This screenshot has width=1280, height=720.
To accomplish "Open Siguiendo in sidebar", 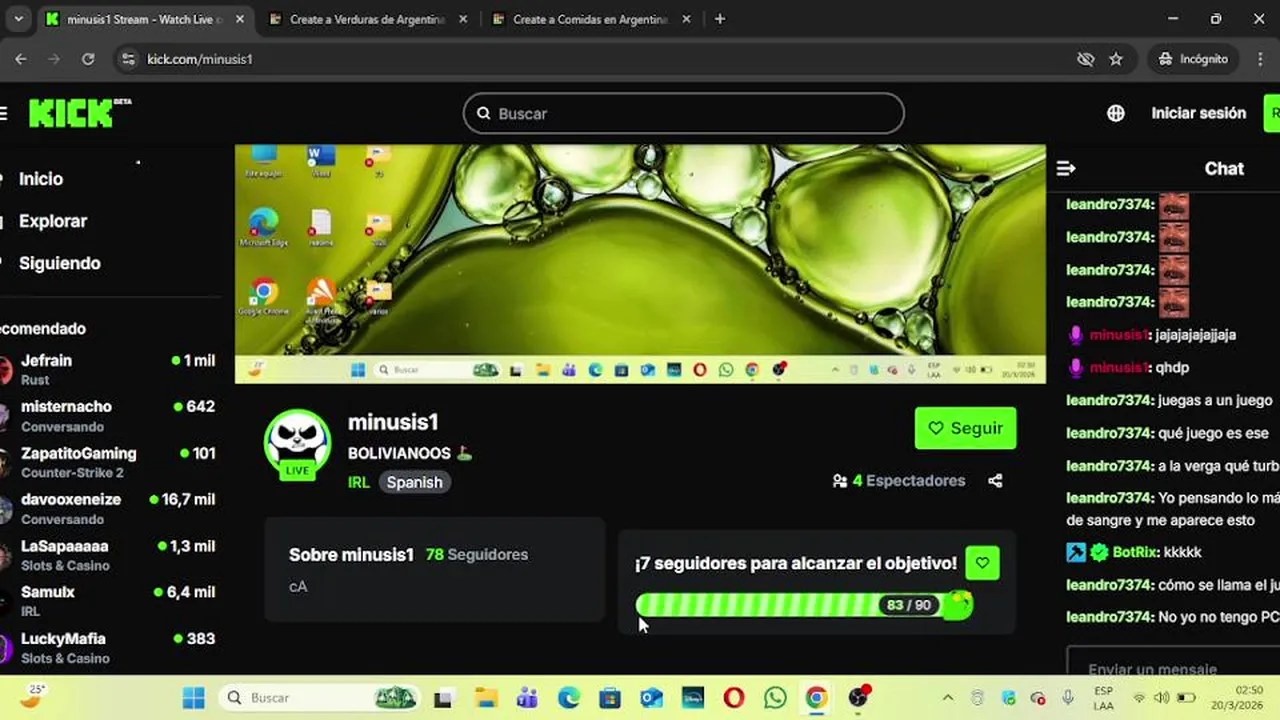I will click(59, 263).
